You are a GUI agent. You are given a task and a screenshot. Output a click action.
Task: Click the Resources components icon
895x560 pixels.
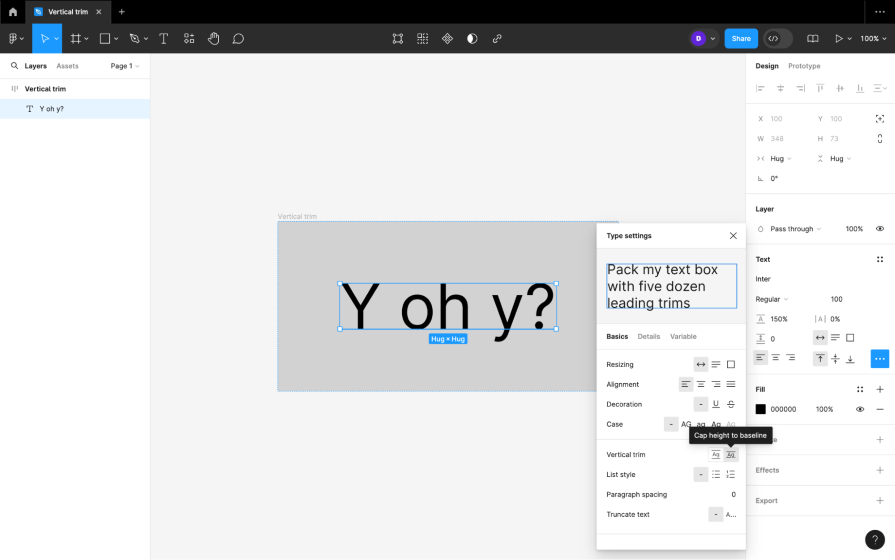coord(188,39)
